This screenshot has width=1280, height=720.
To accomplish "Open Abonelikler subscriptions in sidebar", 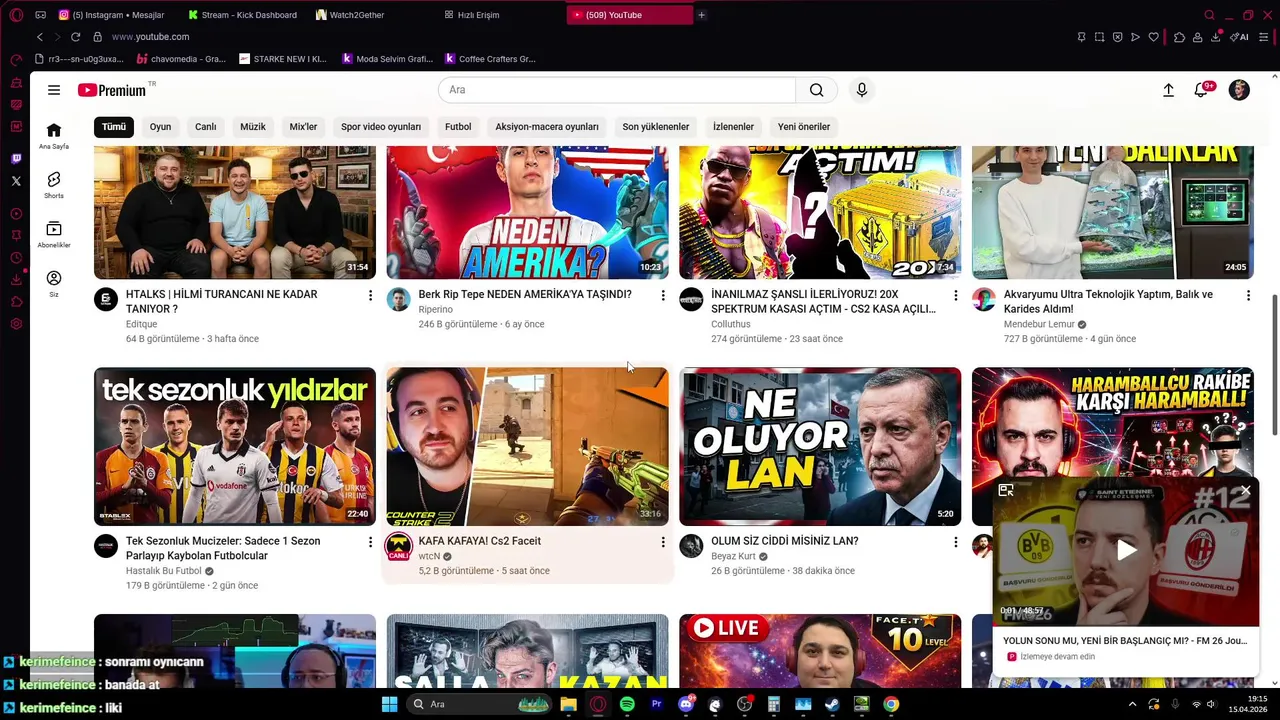I will [54, 234].
